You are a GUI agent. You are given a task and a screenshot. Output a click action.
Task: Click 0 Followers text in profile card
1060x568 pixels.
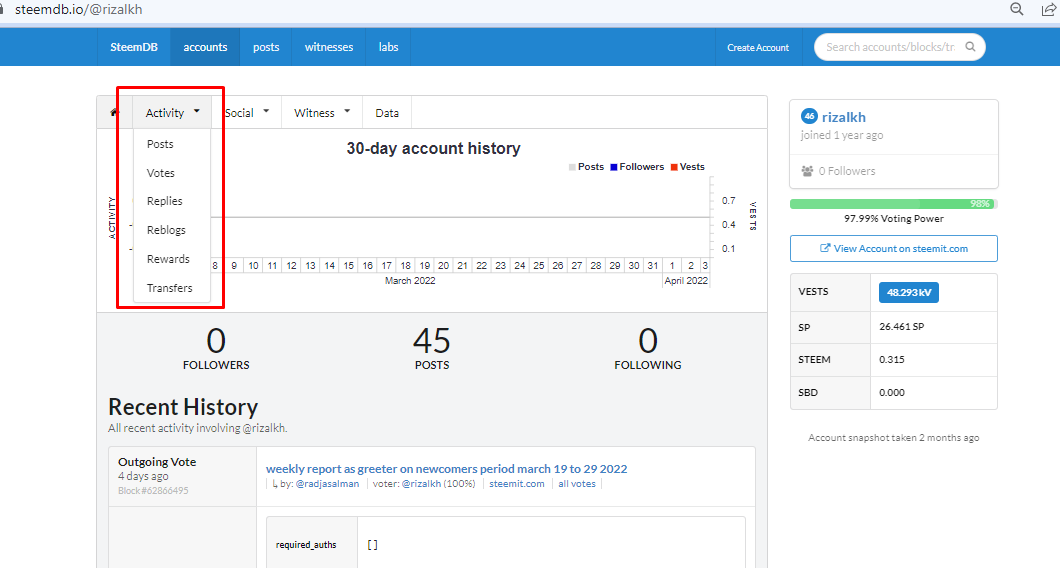click(846, 171)
